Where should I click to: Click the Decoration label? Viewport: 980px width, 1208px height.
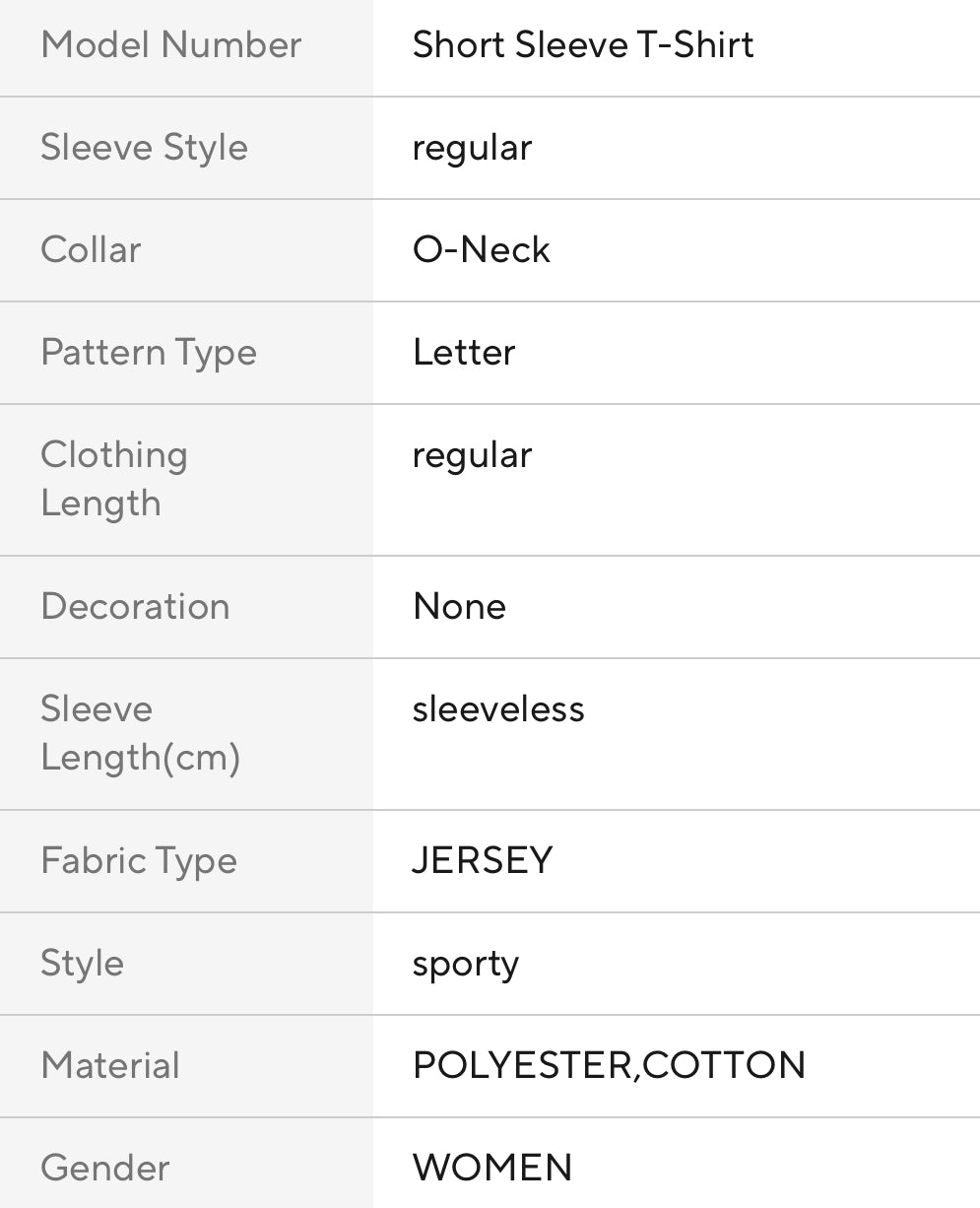(135, 607)
